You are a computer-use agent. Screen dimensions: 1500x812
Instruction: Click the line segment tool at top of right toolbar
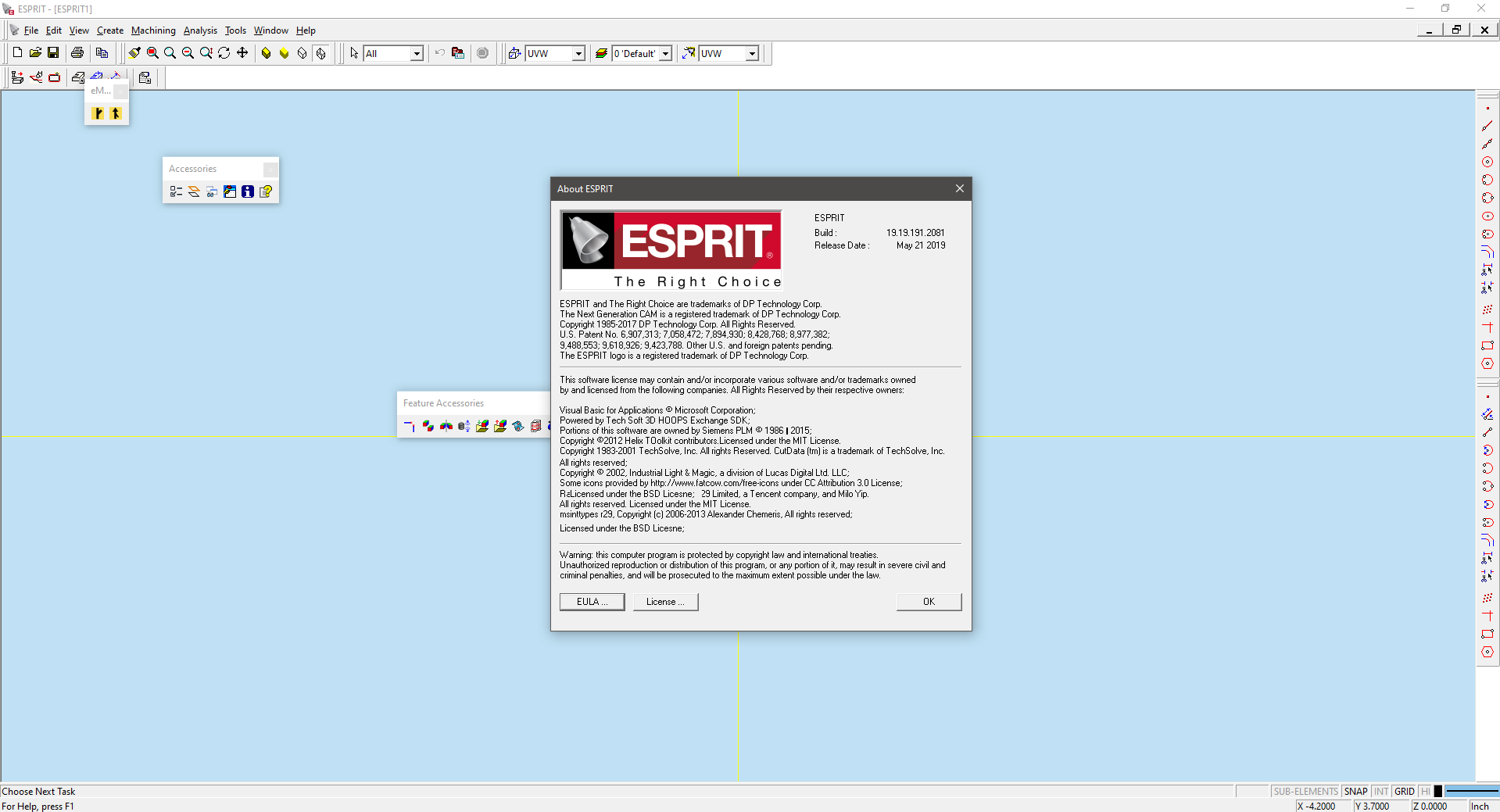1487,126
